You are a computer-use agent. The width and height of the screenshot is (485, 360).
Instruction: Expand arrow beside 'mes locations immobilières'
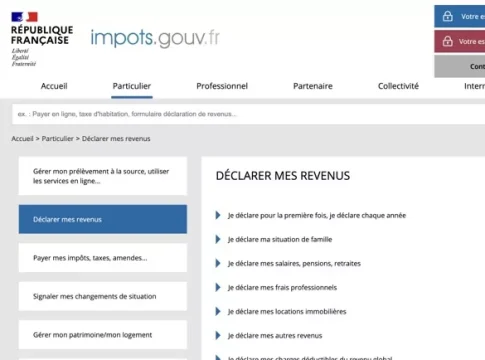click(218, 311)
